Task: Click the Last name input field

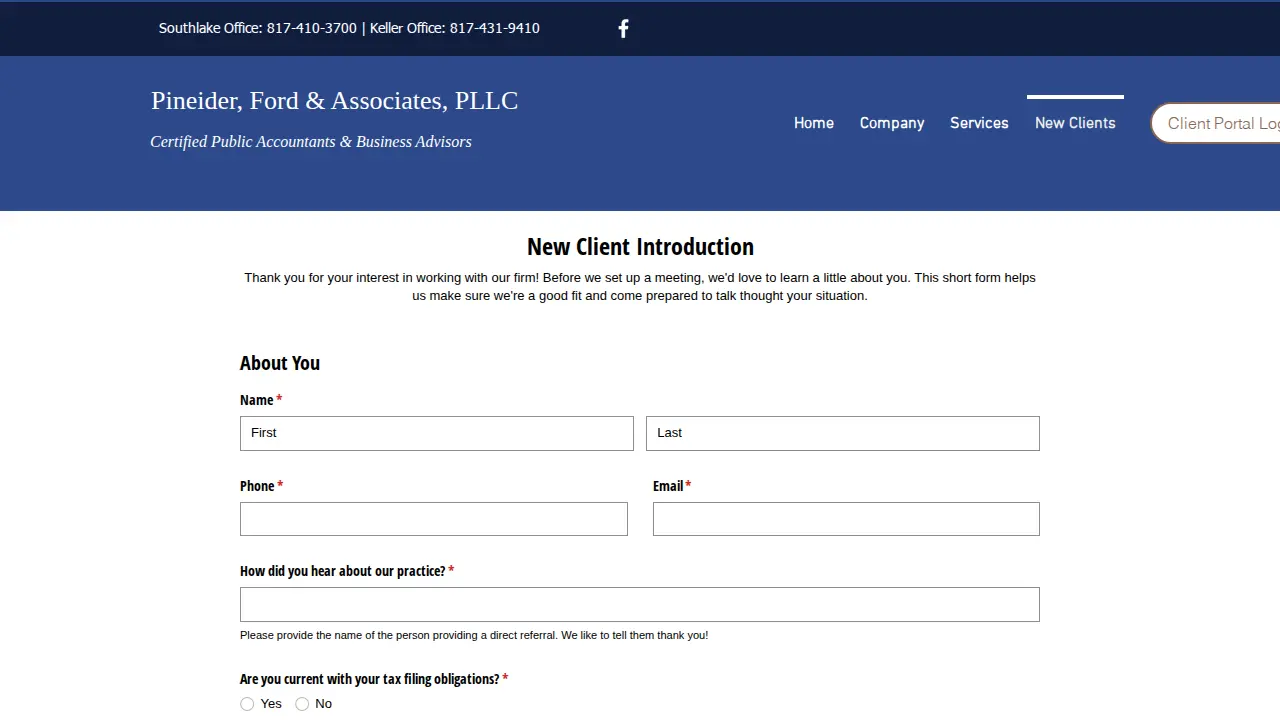Action: (843, 433)
